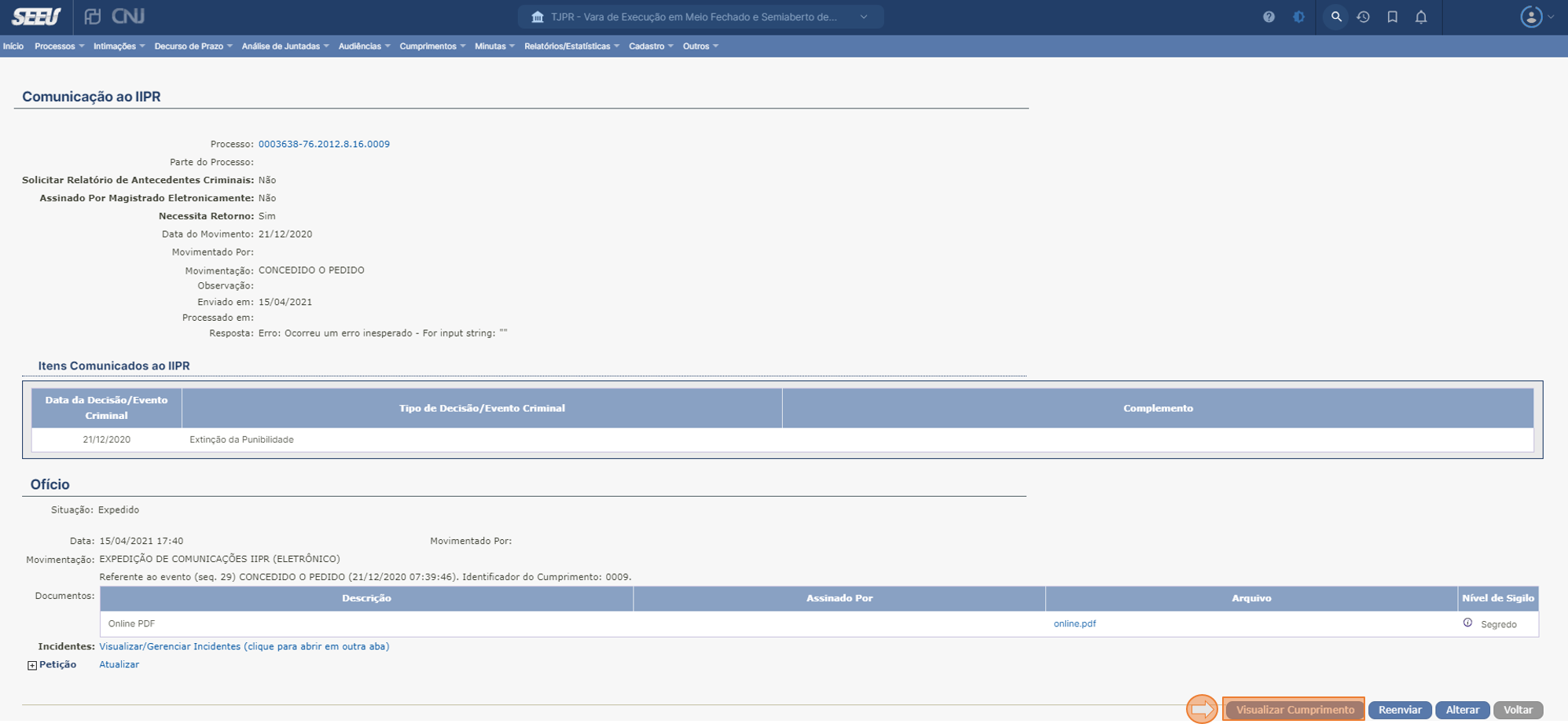This screenshot has width=1568, height=724.
Task: Open the search magnifier icon
Action: [x=1335, y=17]
